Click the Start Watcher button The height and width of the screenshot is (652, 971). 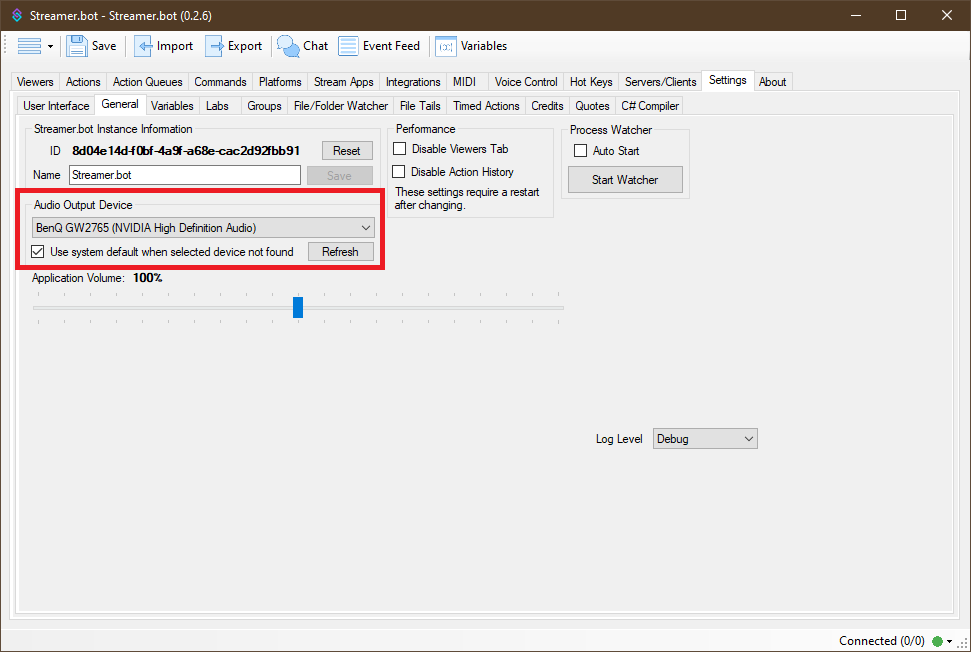point(625,180)
